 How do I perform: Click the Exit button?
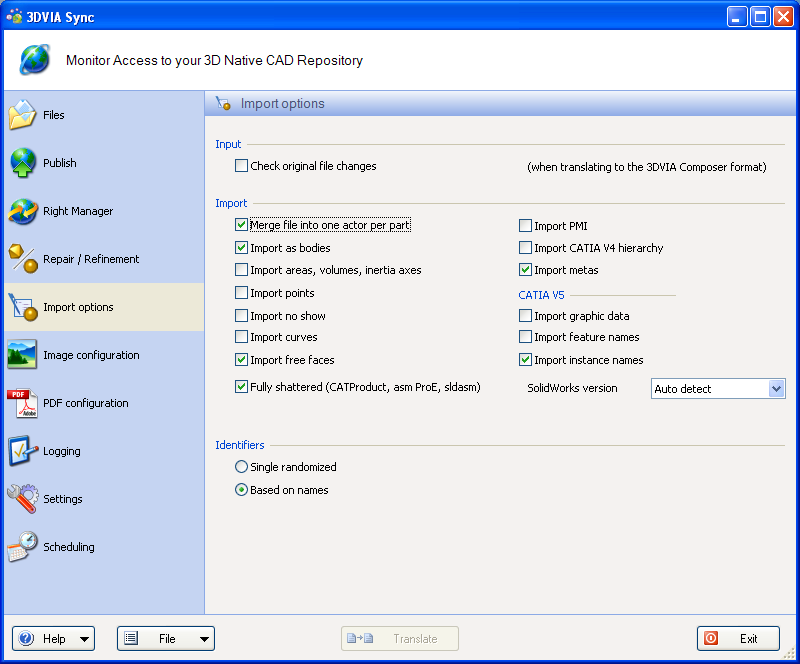(x=738, y=638)
